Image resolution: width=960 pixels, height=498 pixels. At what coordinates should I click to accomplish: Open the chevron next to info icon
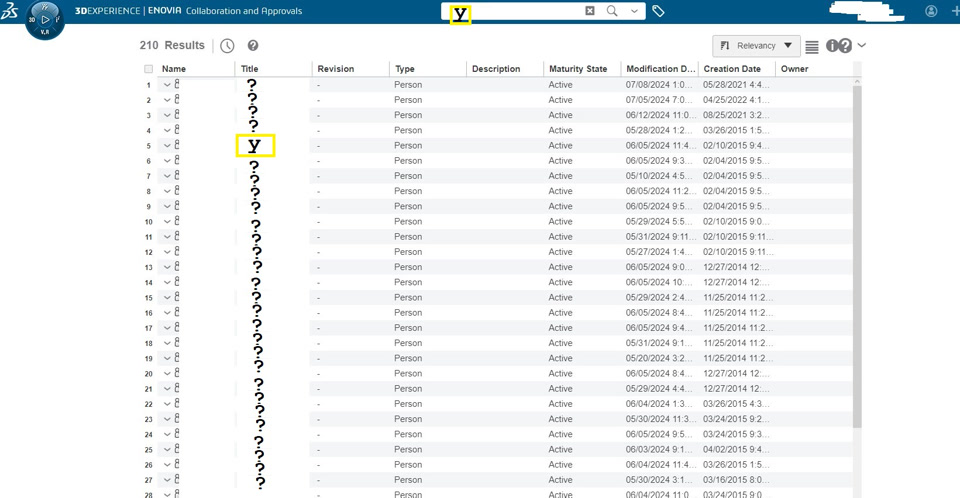tap(861, 45)
